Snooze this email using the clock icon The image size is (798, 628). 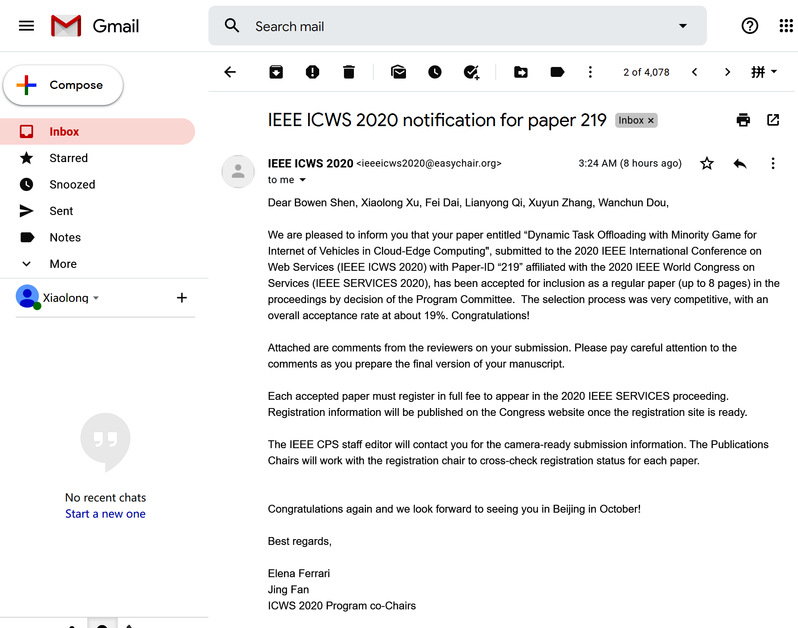[x=435, y=72]
